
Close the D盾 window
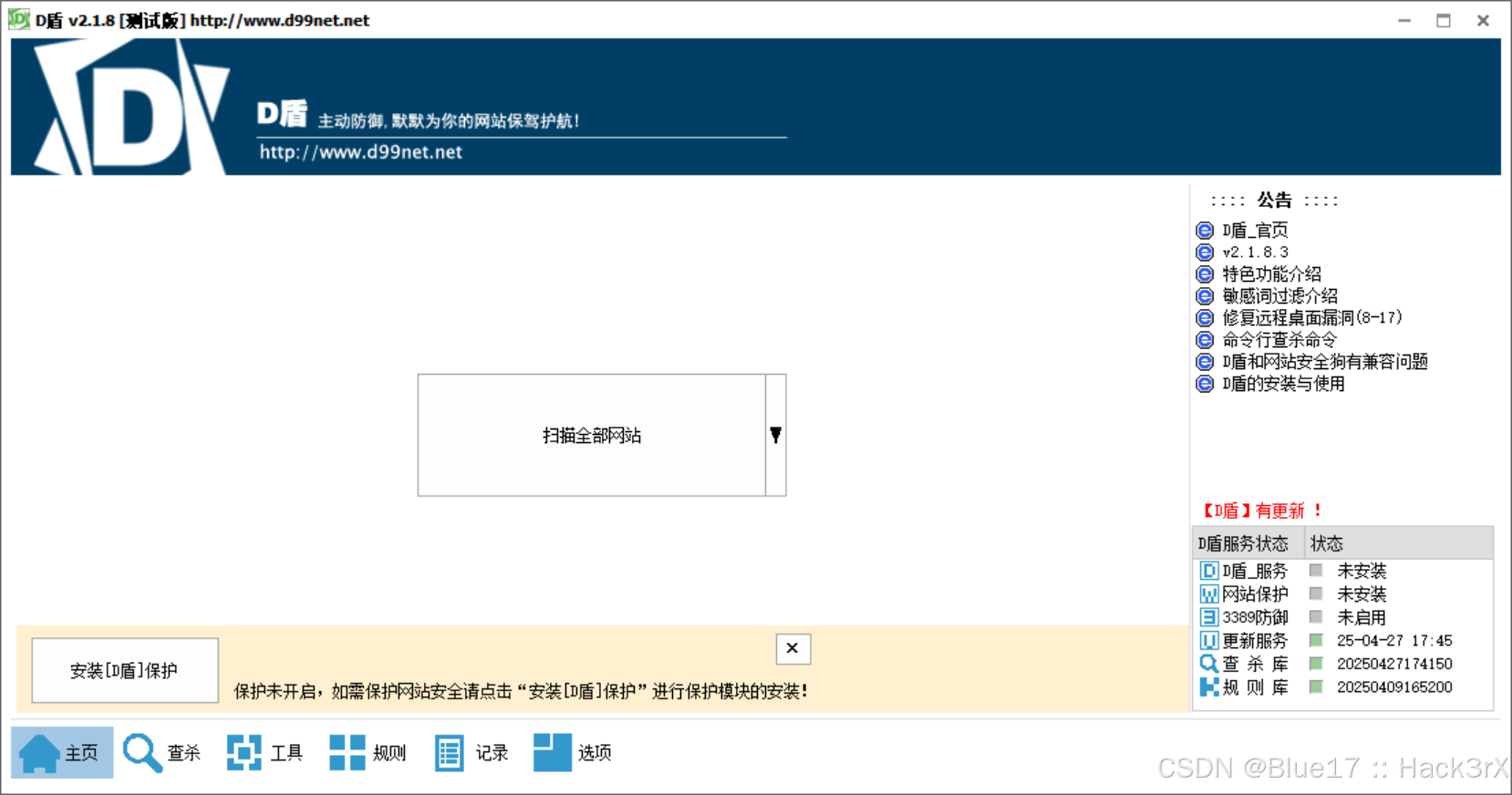click(1484, 20)
